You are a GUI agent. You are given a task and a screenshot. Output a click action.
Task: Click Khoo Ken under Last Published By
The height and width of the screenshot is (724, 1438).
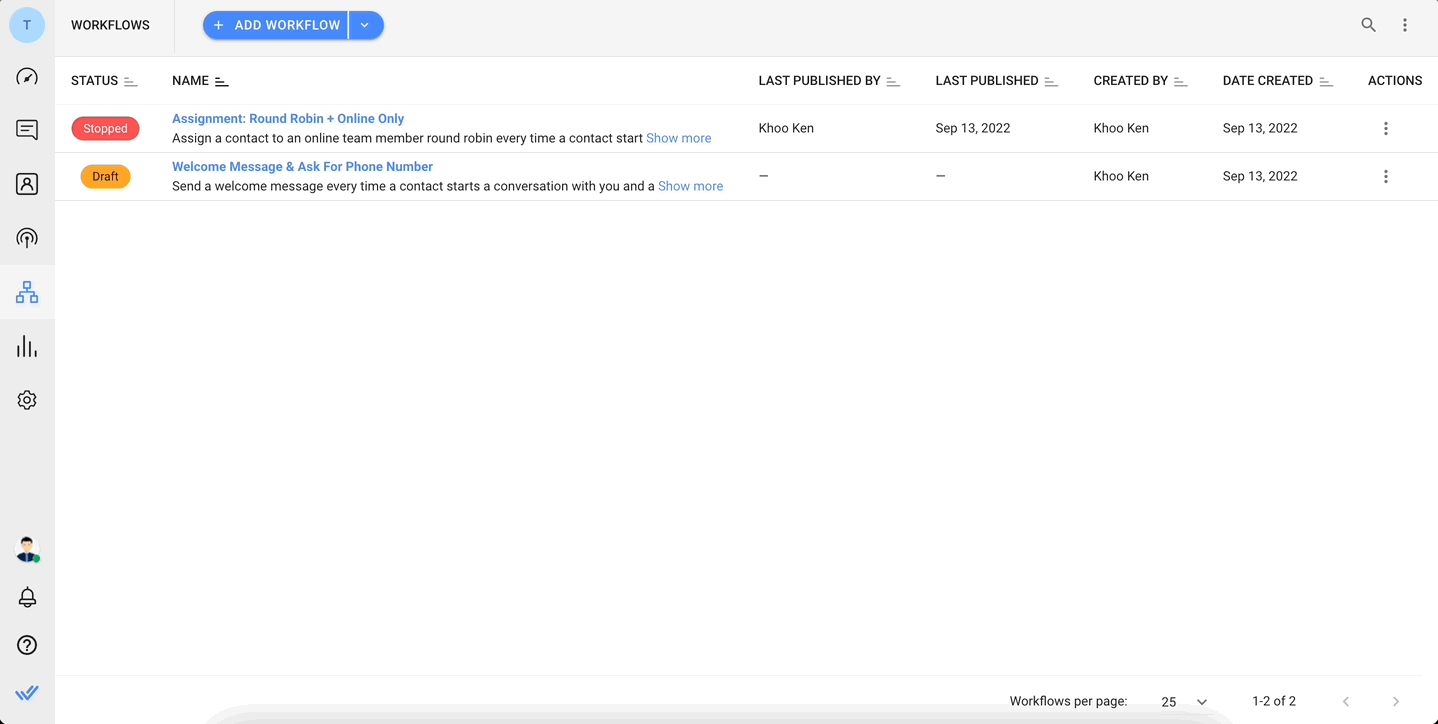[x=786, y=128]
